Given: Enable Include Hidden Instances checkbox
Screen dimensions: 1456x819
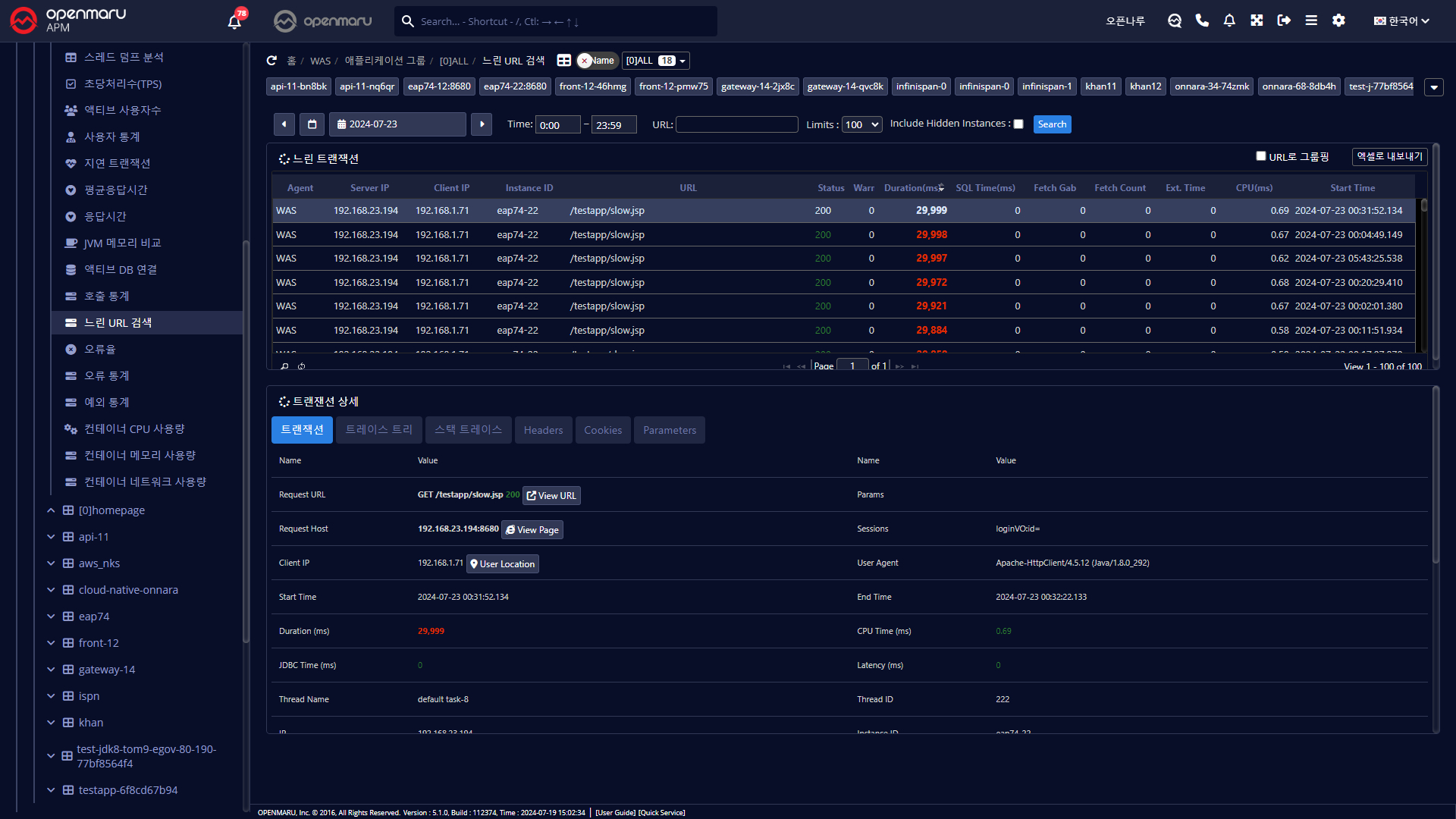Looking at the screenshot, I should coord(1018,124).
